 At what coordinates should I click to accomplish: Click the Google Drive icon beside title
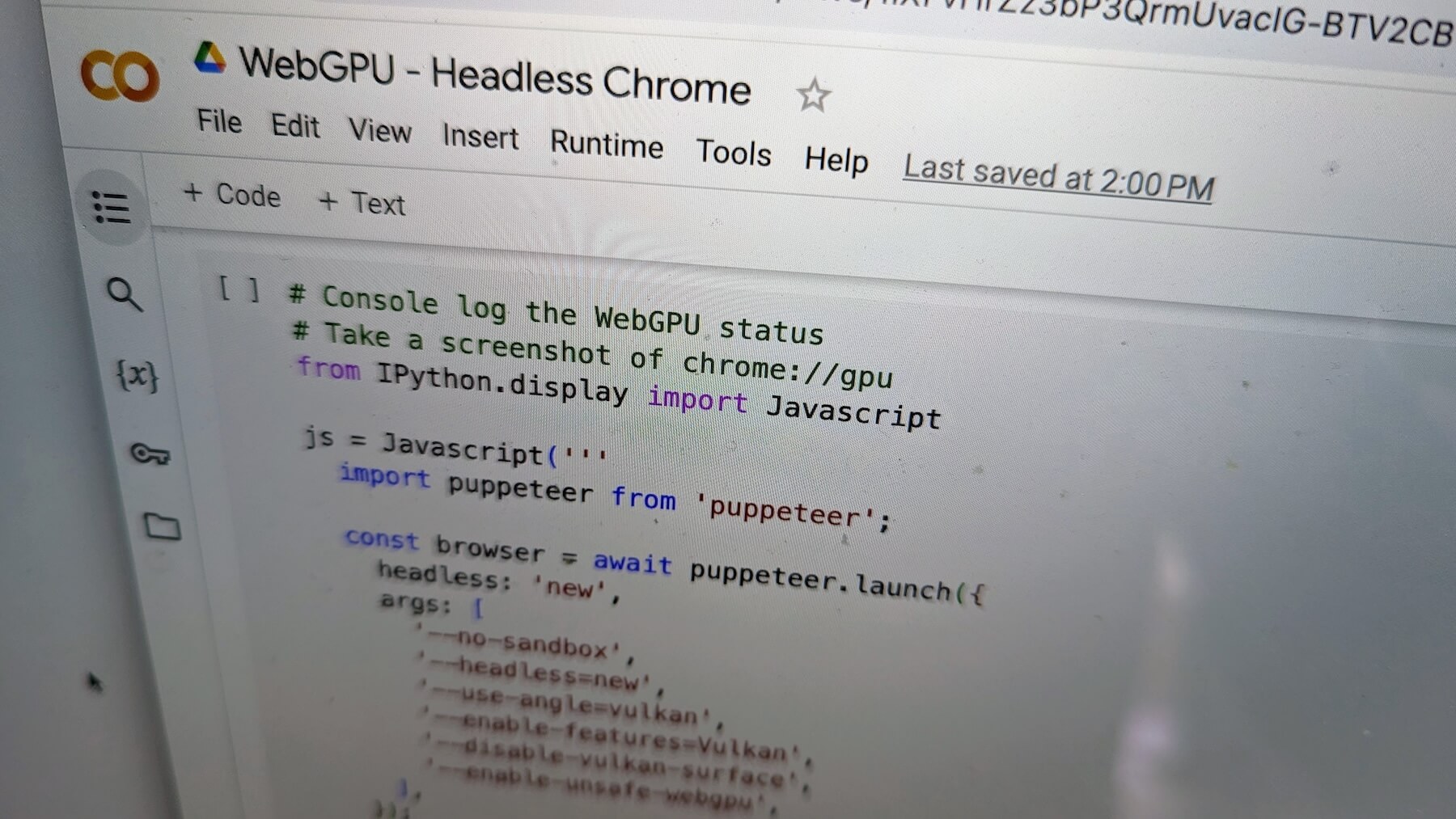(210, 58)
